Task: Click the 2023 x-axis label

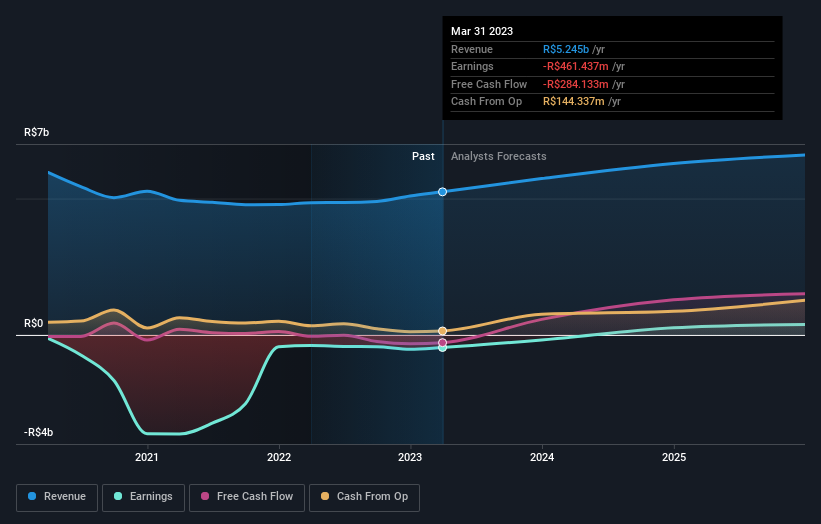Action: (x=410, y=458)
